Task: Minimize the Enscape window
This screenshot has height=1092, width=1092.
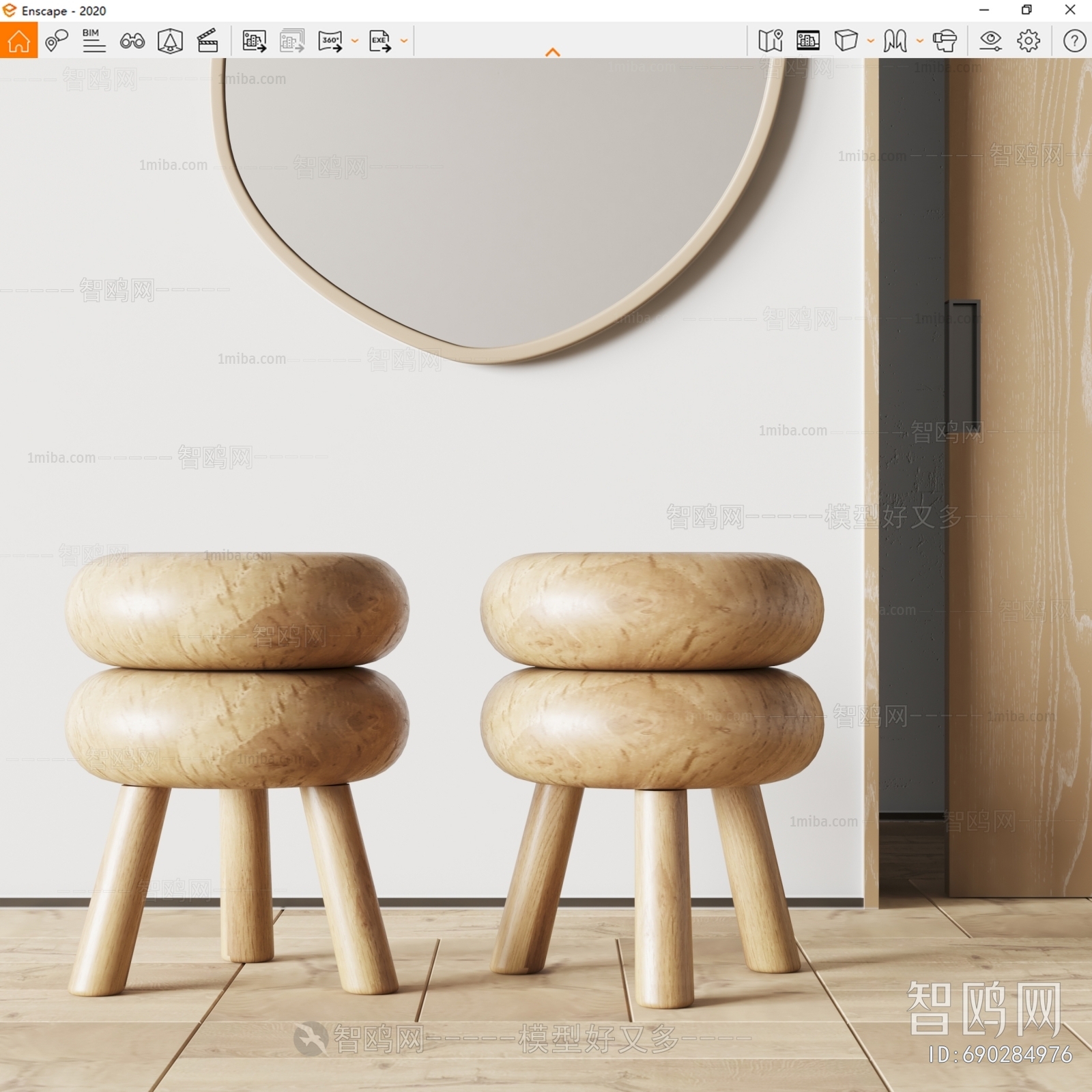Action: (984, 10)
